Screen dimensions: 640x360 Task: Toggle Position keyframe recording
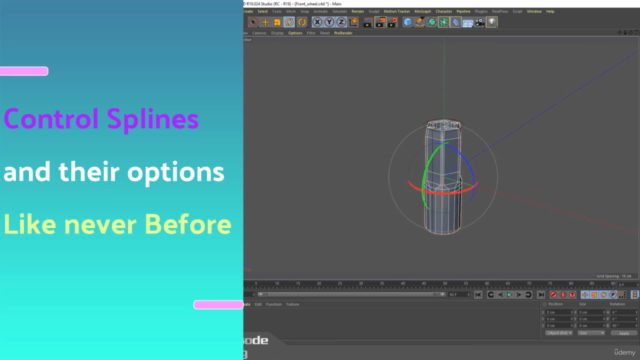click(585, 295)
